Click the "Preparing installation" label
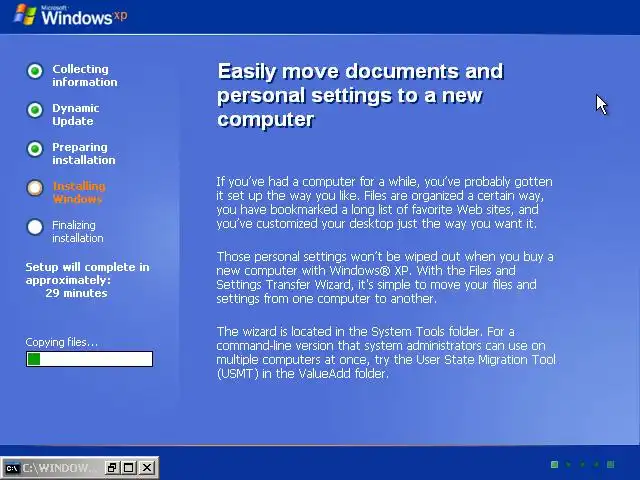 [84, 153]
